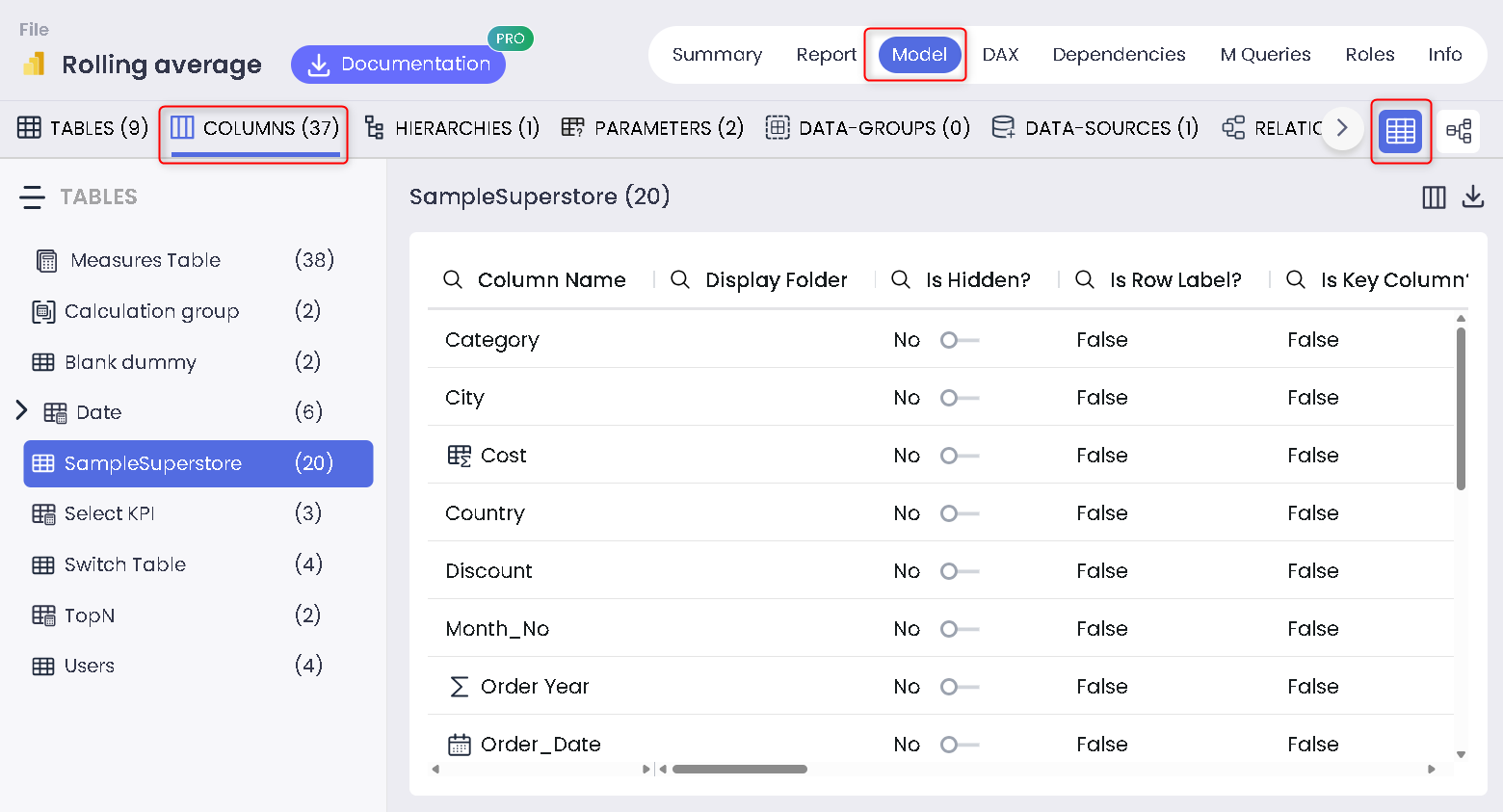Toggle Is Hidden switch for Cost

[959, 456]
